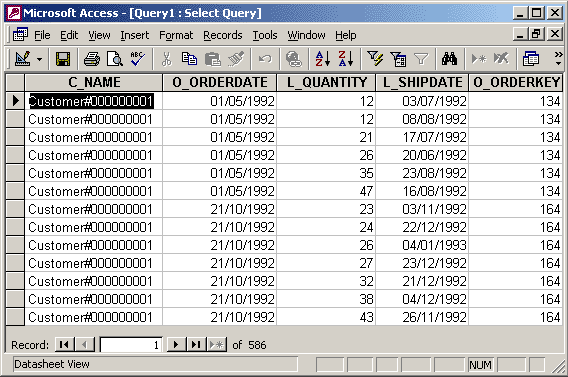Sort Descending with the Z-A icon
Image resolution: width=568 pixels, height=377 pixels.
[x=346, y=59]
